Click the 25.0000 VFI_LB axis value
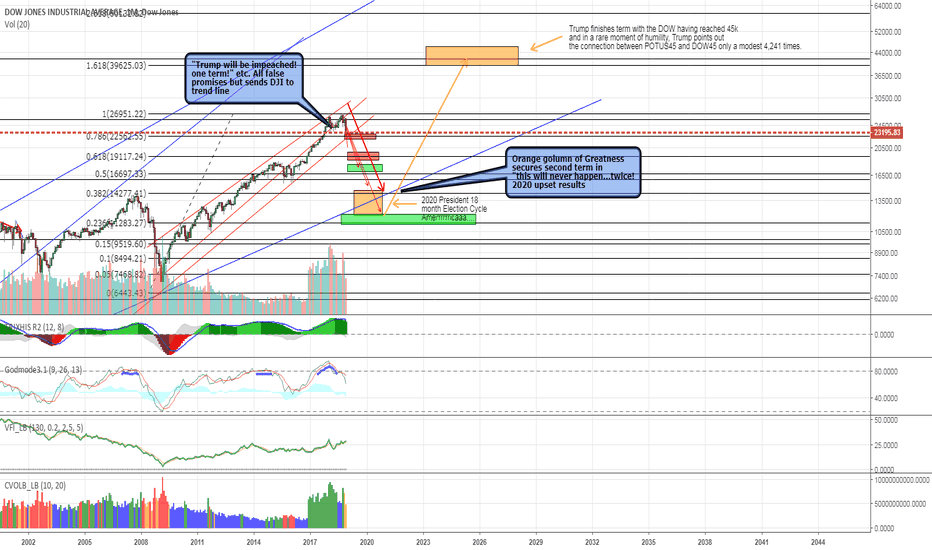 coord(886,445)
